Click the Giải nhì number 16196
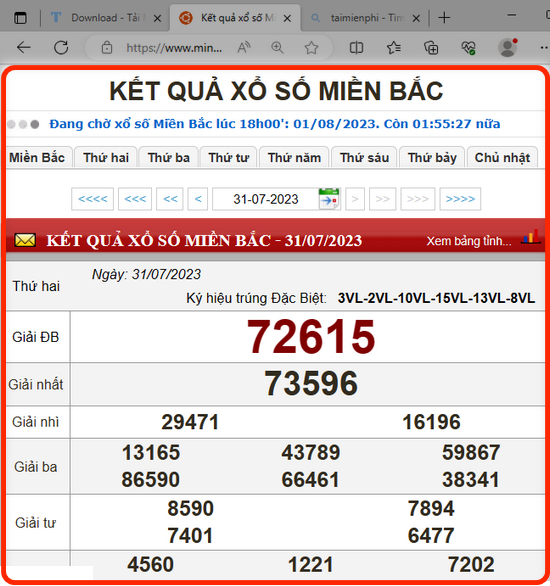Viewport: 550px width, 586px height. tap(431, 422)
